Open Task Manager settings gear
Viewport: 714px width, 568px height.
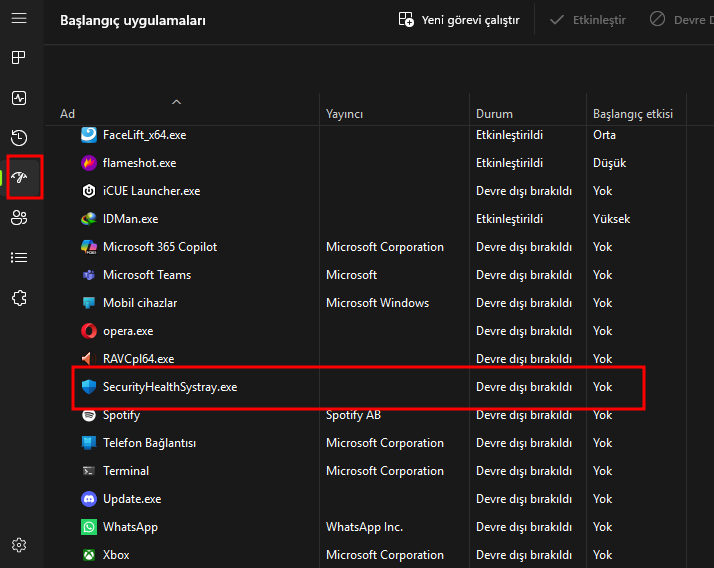(x=19, y=545)
